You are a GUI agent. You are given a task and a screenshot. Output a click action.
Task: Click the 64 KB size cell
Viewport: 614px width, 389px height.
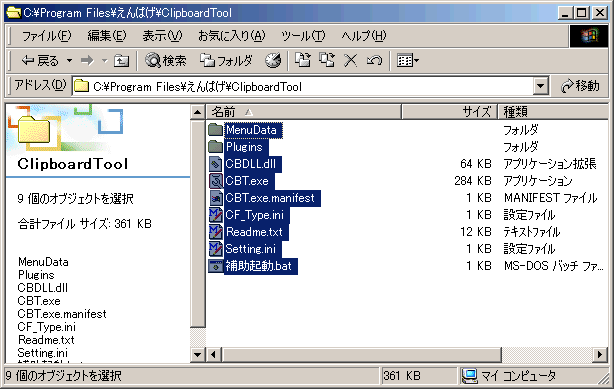(x=476, y=164)
